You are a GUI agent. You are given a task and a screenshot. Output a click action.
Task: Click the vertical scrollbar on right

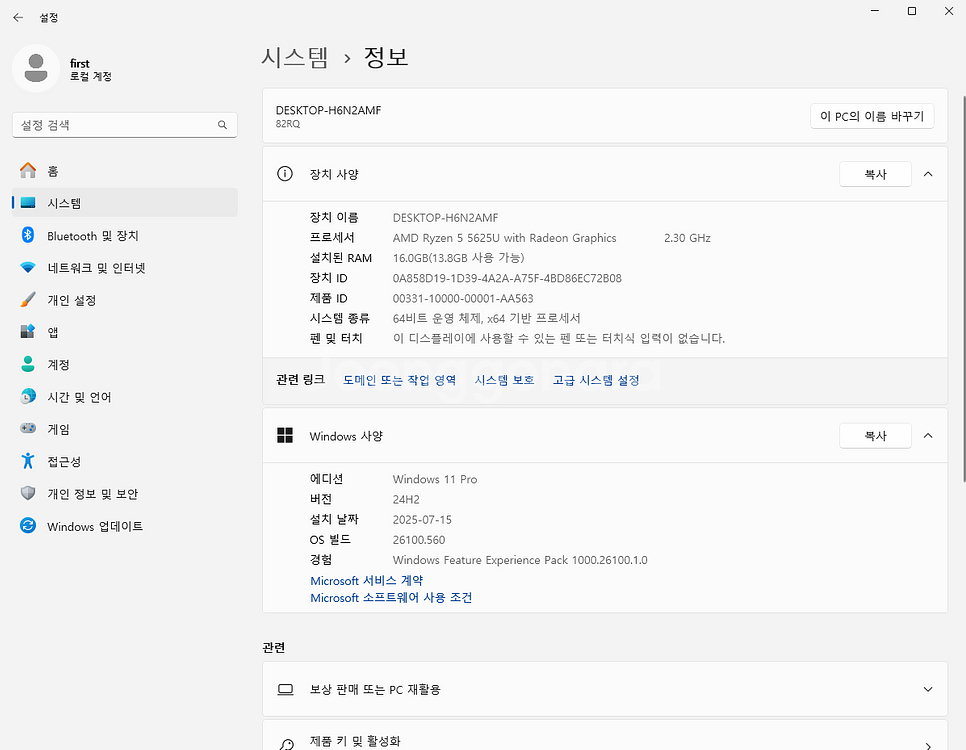964,288
